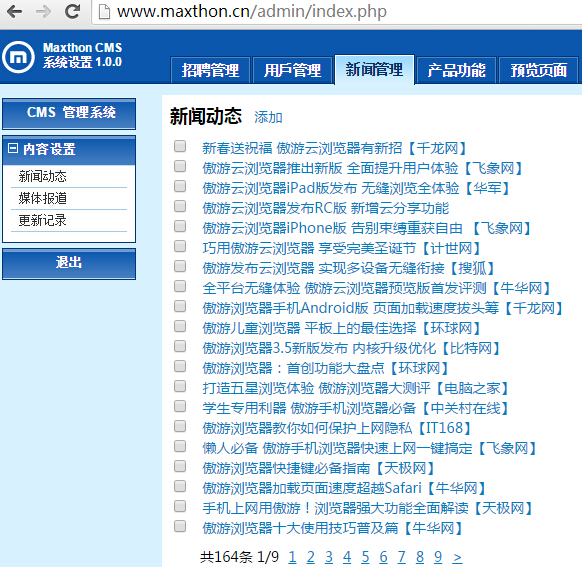The image size is (582, 567).
Task: Select the 新闻管理 tab
Action: 374,69
